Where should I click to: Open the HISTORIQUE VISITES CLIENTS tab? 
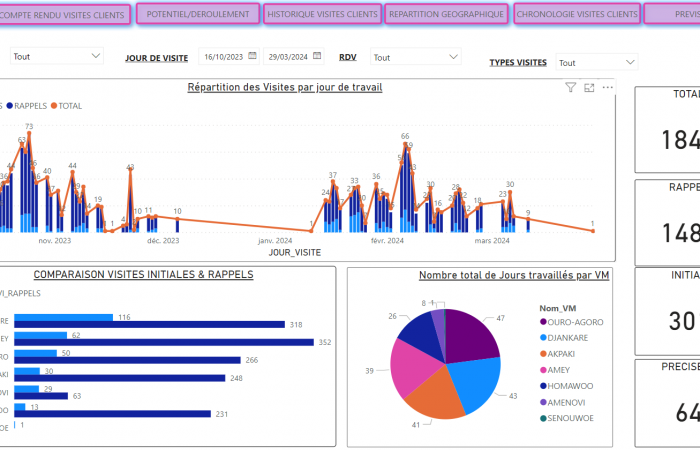point(322,15)
